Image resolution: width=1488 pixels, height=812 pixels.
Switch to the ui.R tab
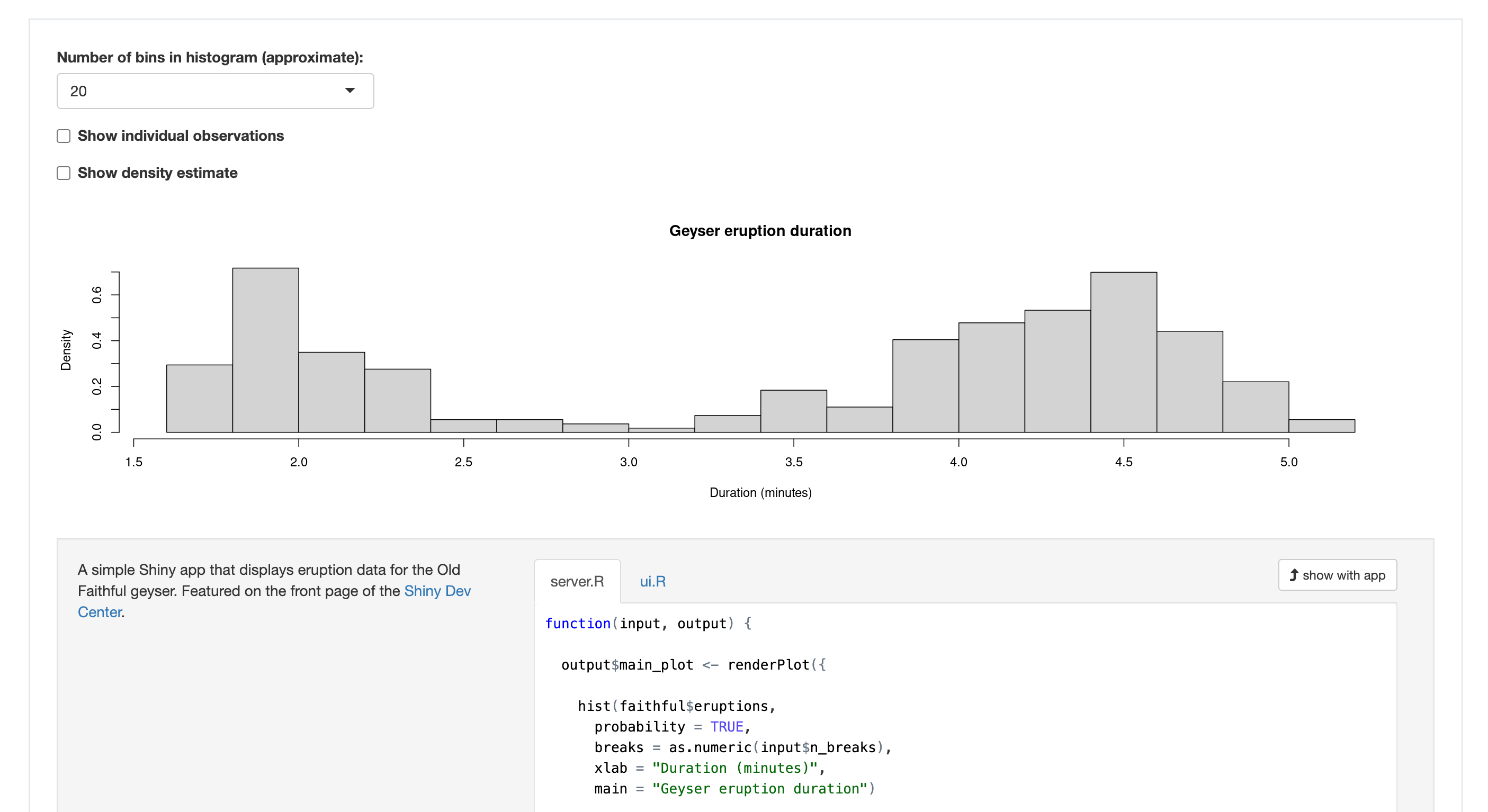[x=652, y=581]
